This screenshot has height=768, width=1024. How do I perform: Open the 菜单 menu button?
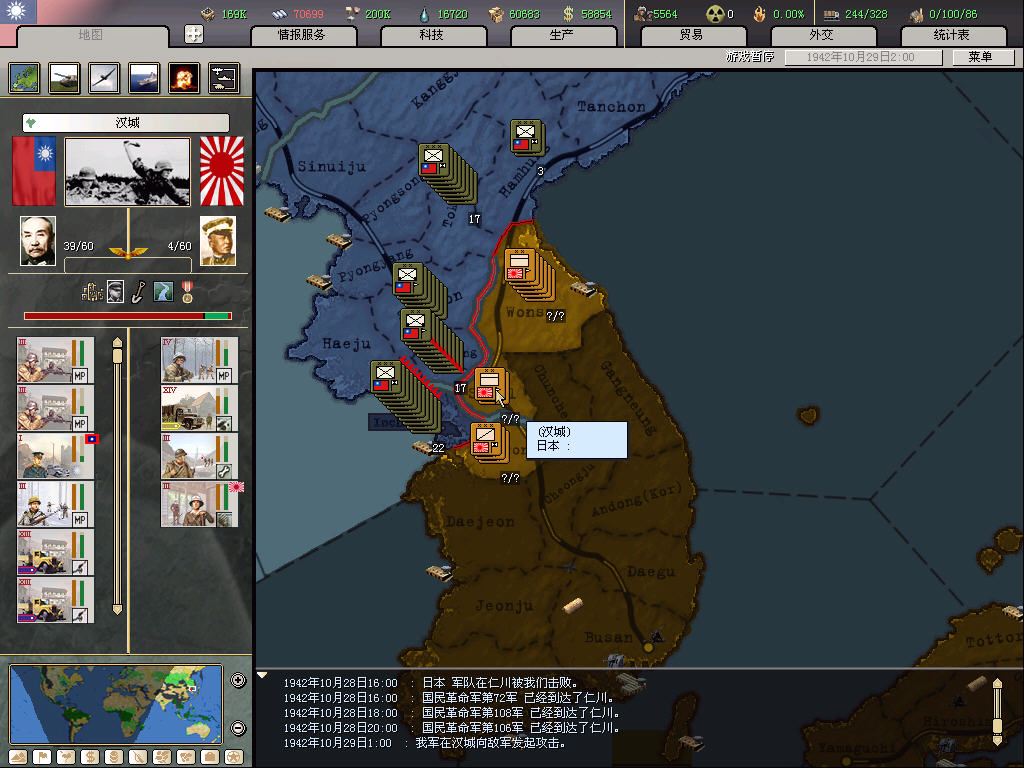tap(982, 57)
